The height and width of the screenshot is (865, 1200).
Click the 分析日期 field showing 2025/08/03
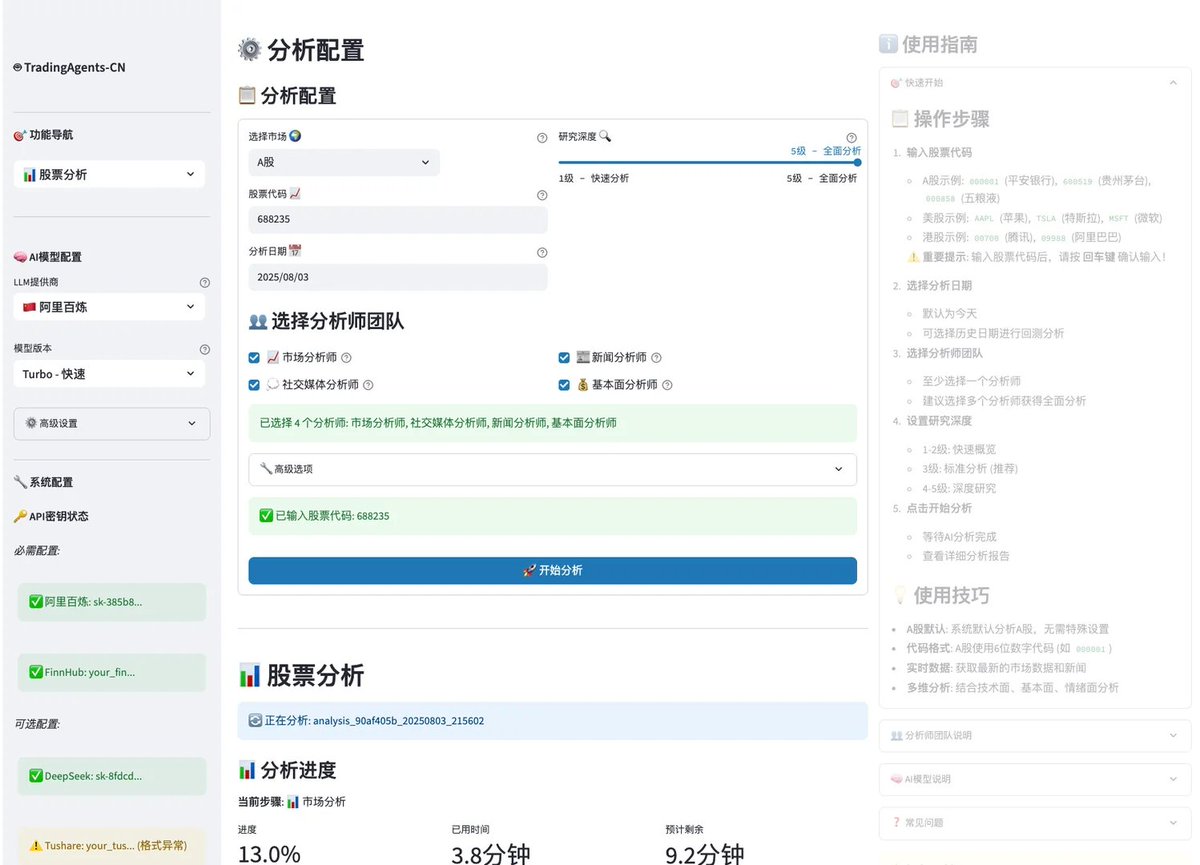pyautogui.click(x=398, y=277)
